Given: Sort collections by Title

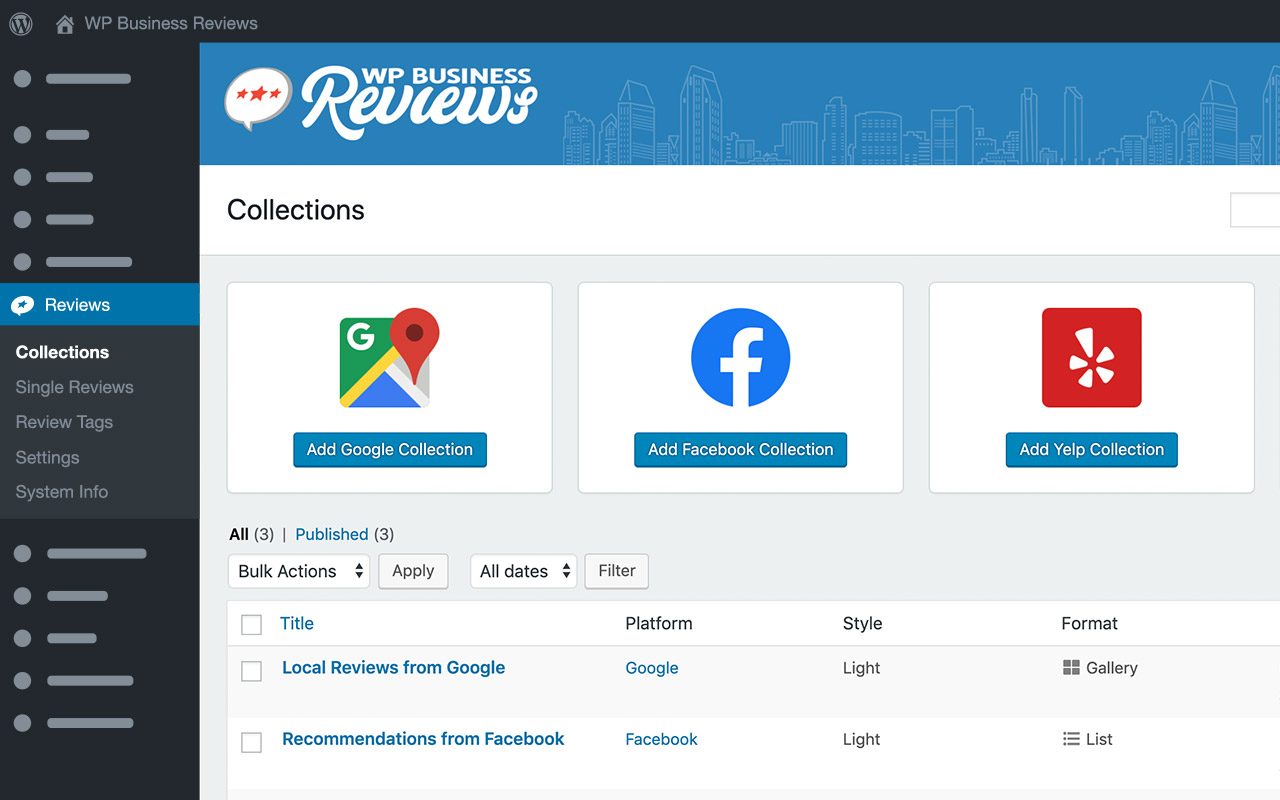Looking at the screenshot, I should pos(296,623).
